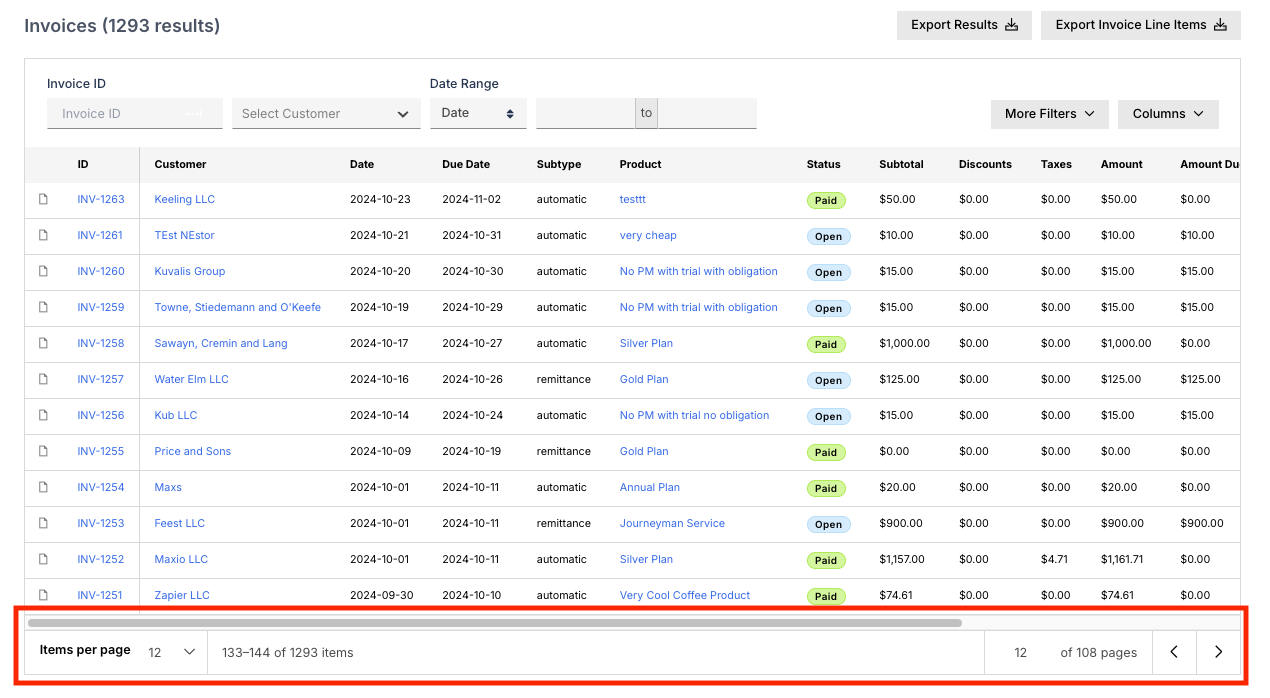This screenshot has width=1270, height=698.
Task: Go to next page arrow
Action: pos(1218,652)
